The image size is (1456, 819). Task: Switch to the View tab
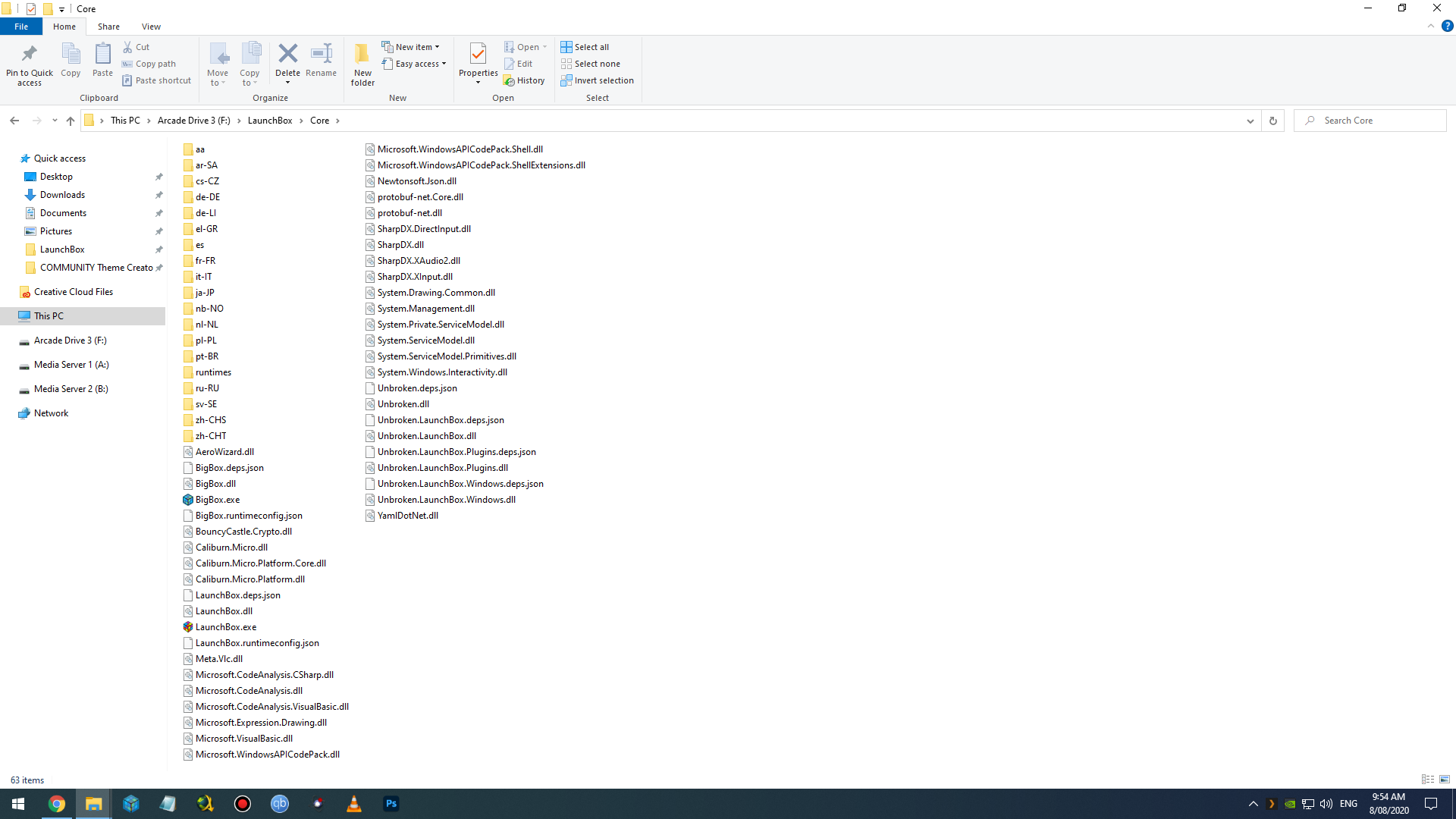[x=151, y=27]
